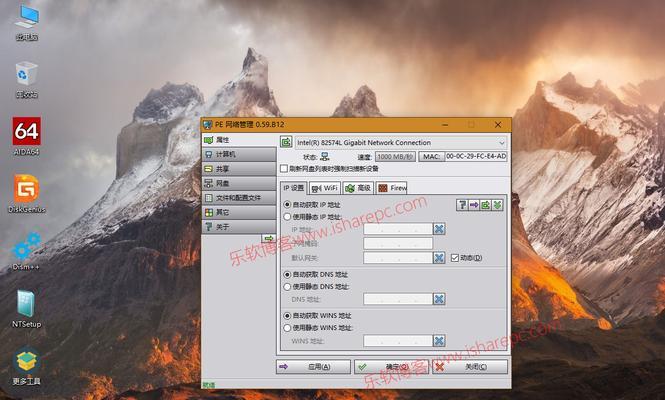The width and height of the screenshot is (665, 400).
Task: Switch to the Firewall tab
Action: tap(392, 188)
